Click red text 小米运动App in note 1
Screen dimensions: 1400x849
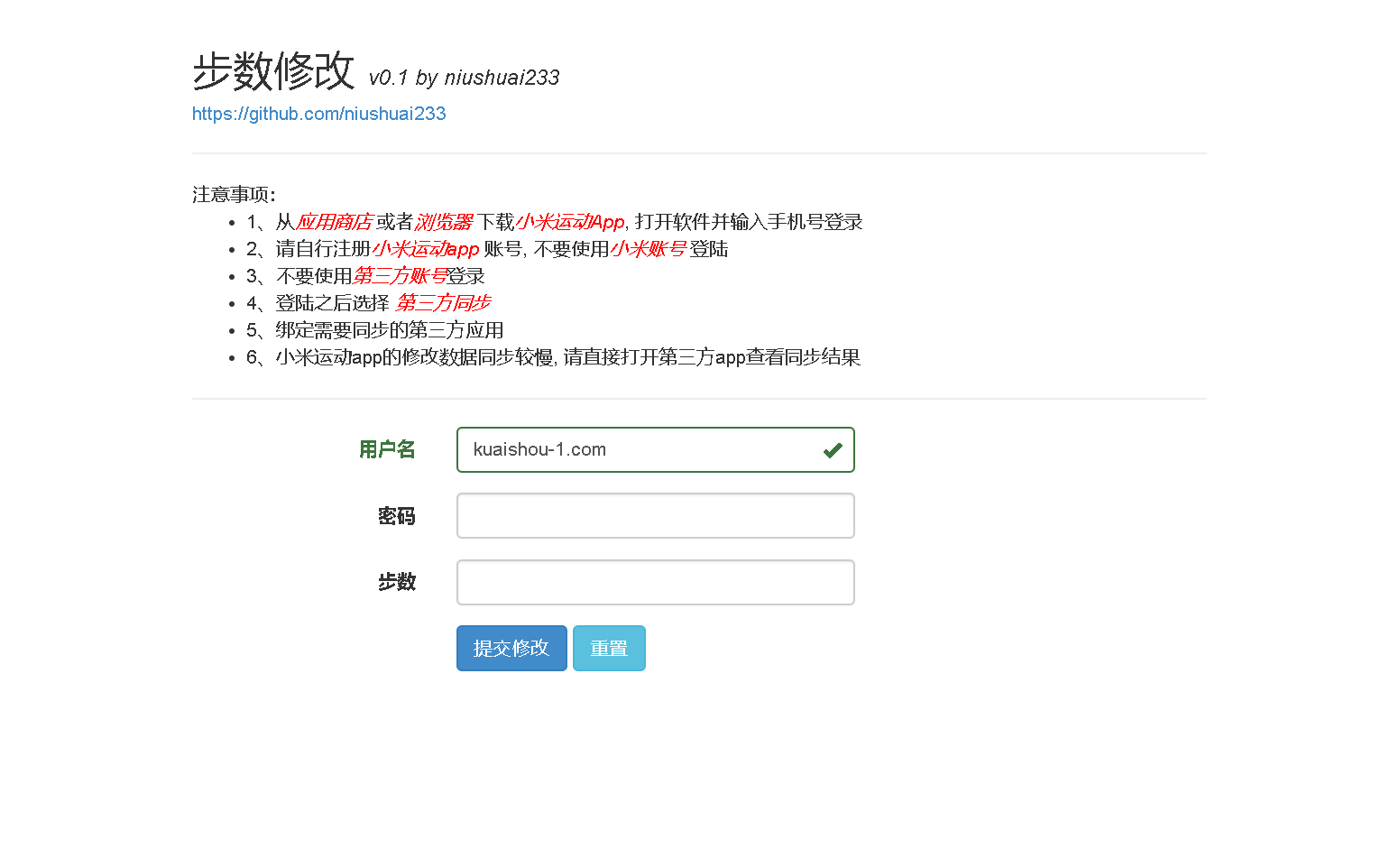click(570, 222)
